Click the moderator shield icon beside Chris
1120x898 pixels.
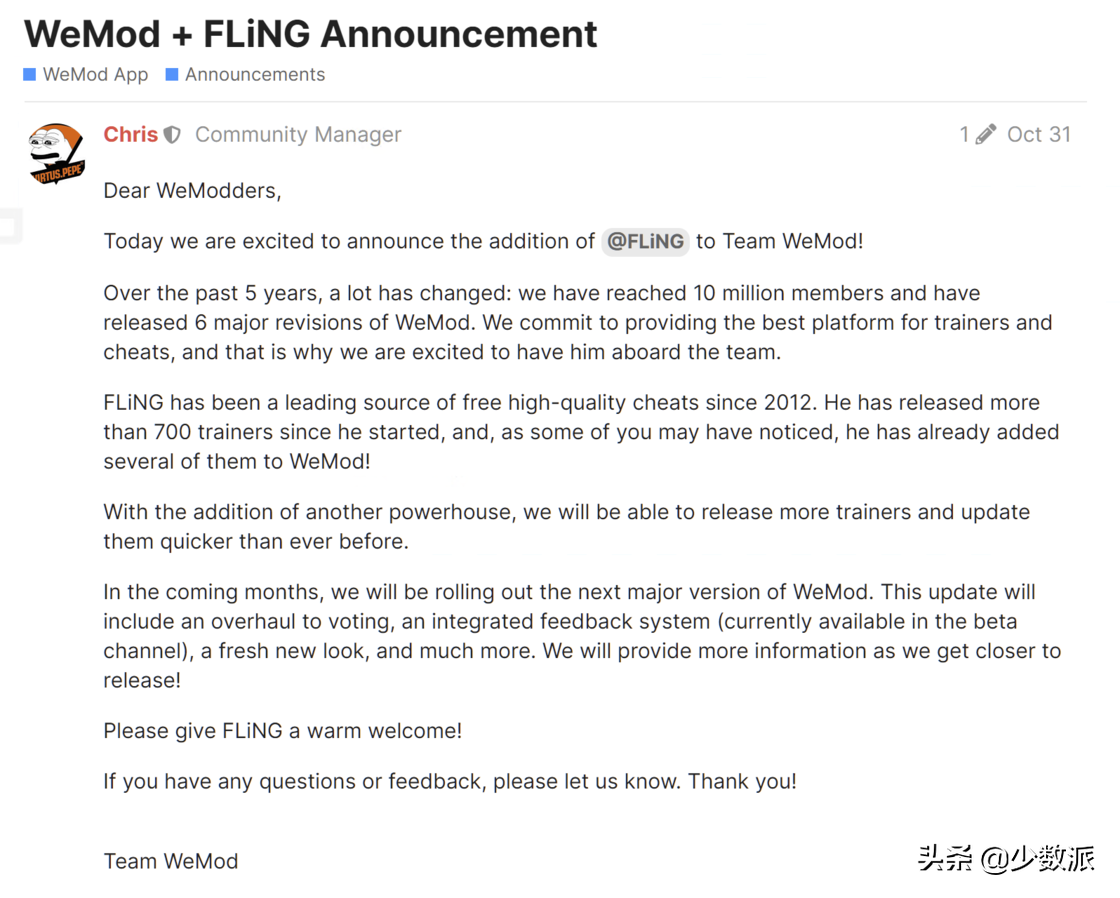coord(173,135)
